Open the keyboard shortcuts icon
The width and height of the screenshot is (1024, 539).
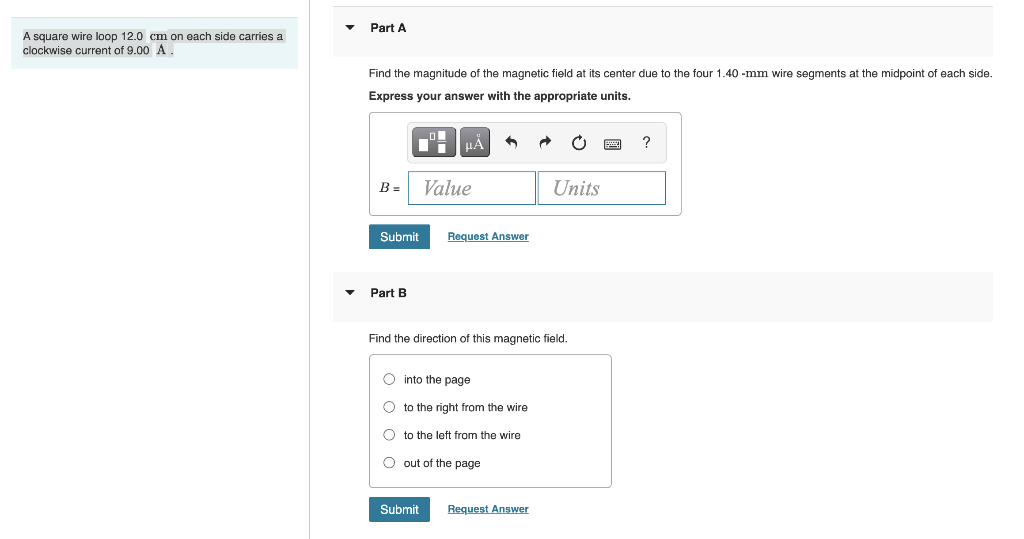pyautogui.click(x=613, y=144)
